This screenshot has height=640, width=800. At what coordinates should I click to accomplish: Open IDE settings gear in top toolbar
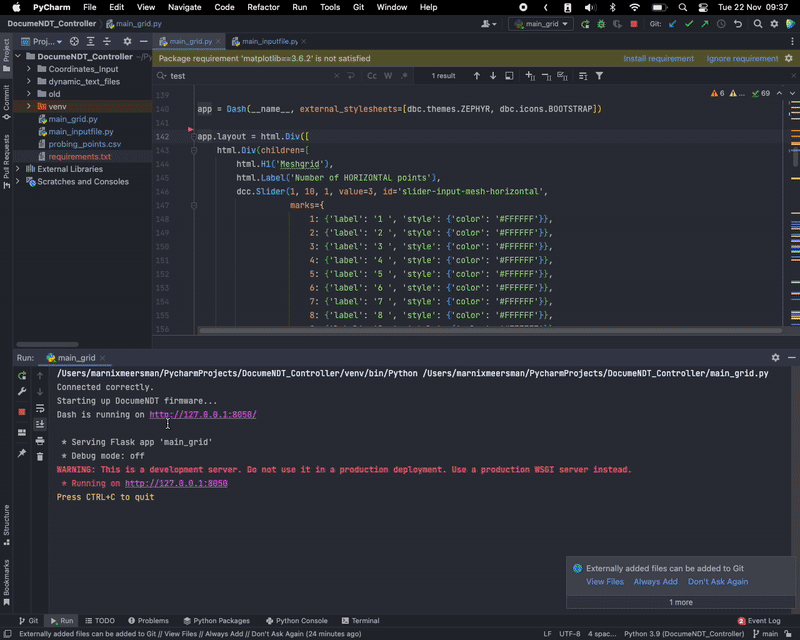click(774, 24)
